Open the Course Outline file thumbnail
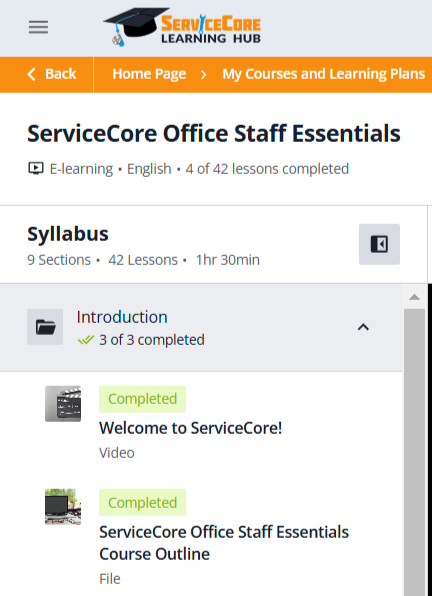 tap(63, 507)
